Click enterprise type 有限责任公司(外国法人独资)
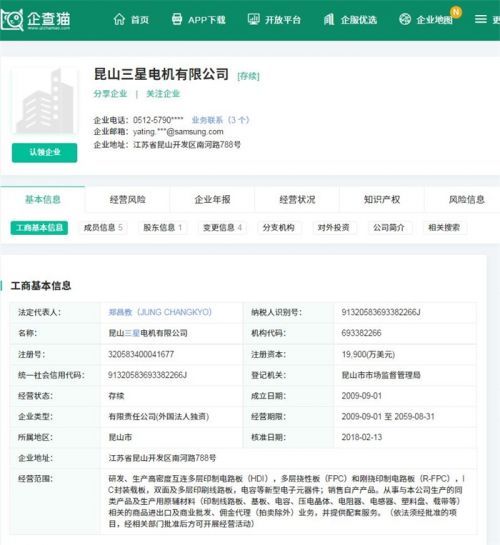Screen dimensions: 500x545 [x=159, y=416]
